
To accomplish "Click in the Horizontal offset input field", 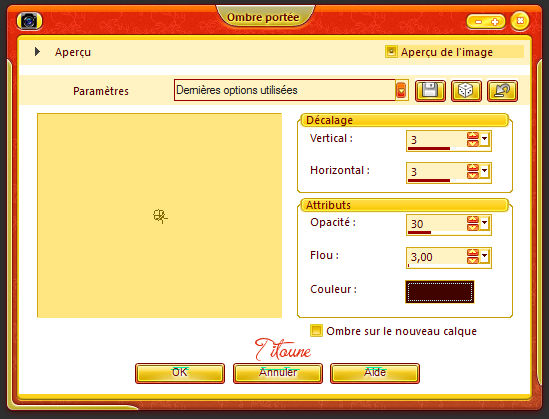I will point(436,172).
